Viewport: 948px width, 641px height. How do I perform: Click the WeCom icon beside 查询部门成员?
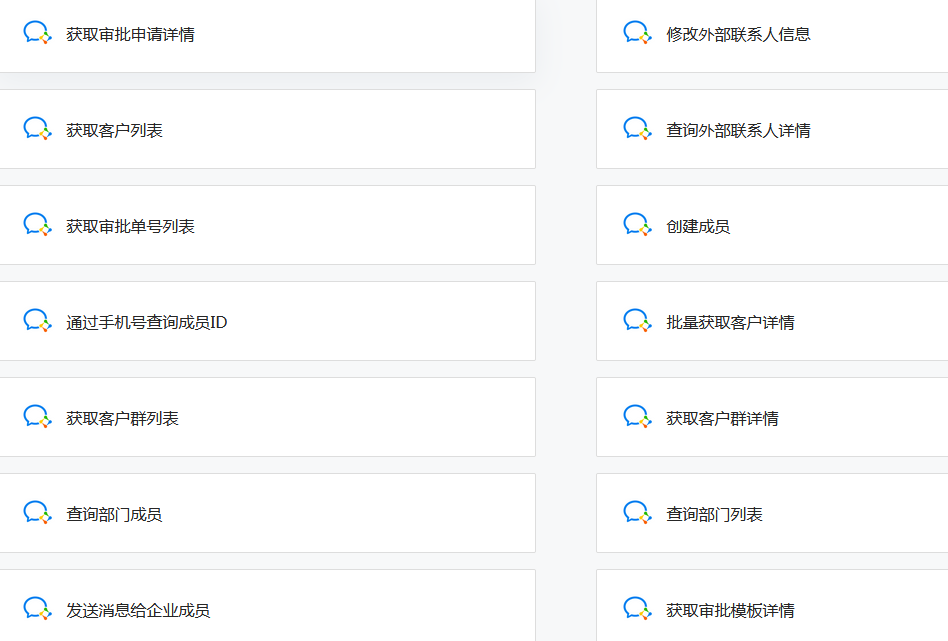[x=37, y=512]
